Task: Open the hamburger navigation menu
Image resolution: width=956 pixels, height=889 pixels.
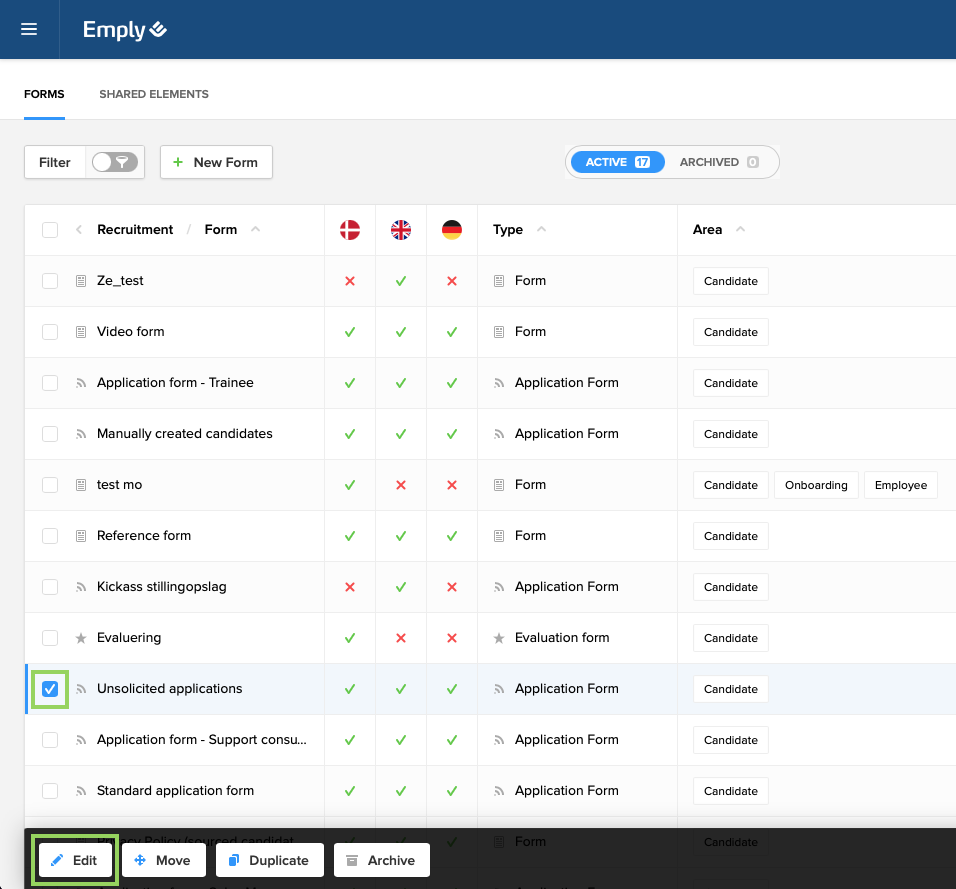Action: (29, 29)
